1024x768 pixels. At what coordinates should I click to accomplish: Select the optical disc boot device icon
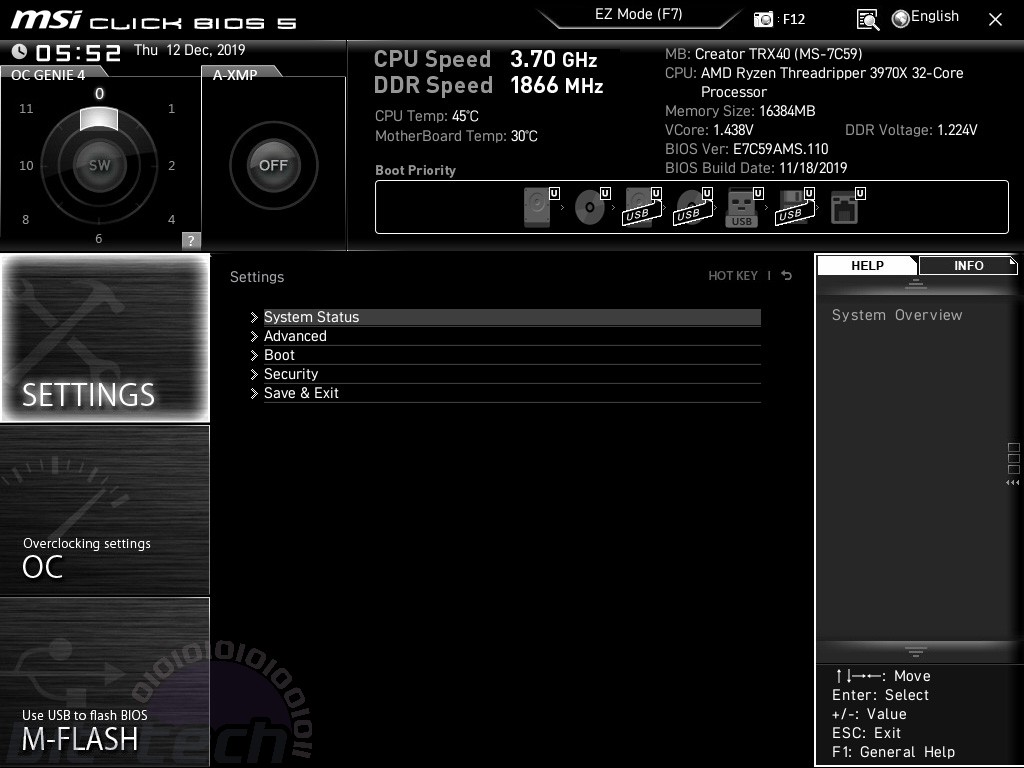(x=592, y=207)
